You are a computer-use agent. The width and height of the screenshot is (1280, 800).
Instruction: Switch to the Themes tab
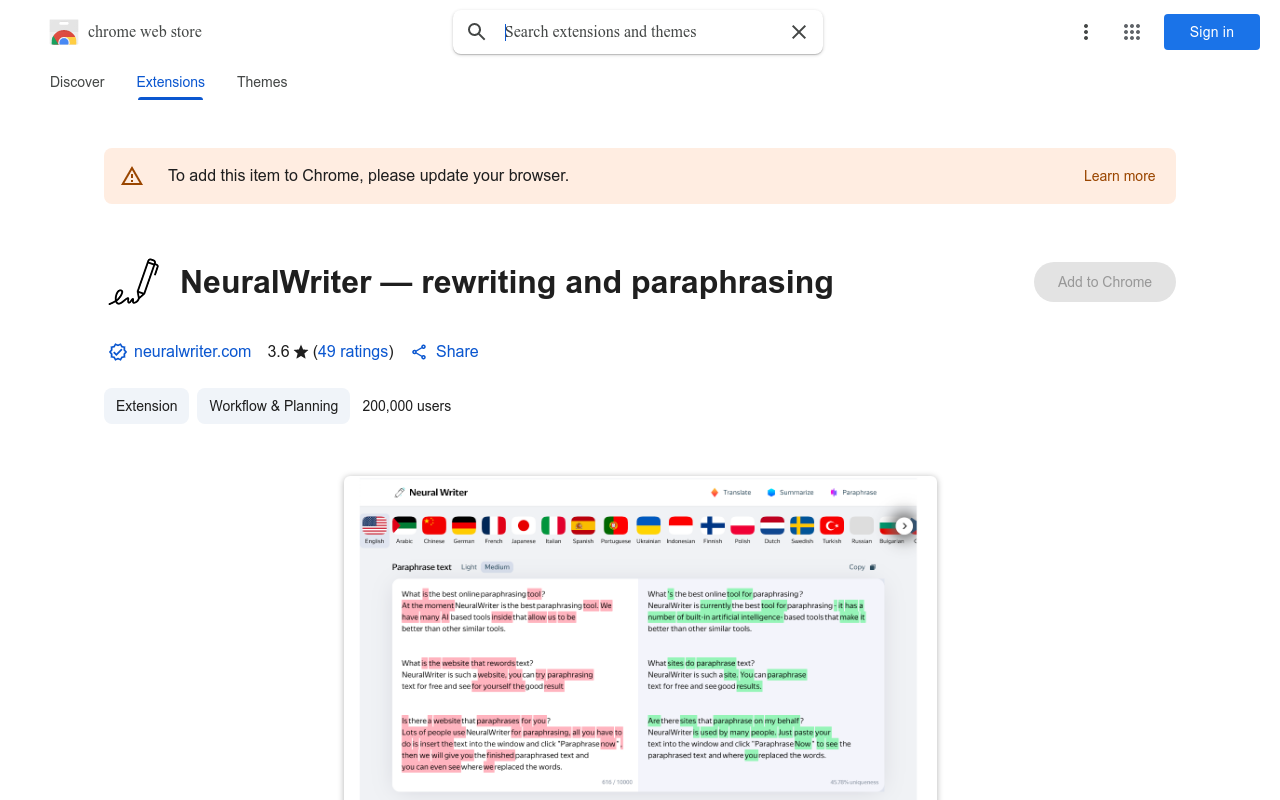(x=262, y=82)
